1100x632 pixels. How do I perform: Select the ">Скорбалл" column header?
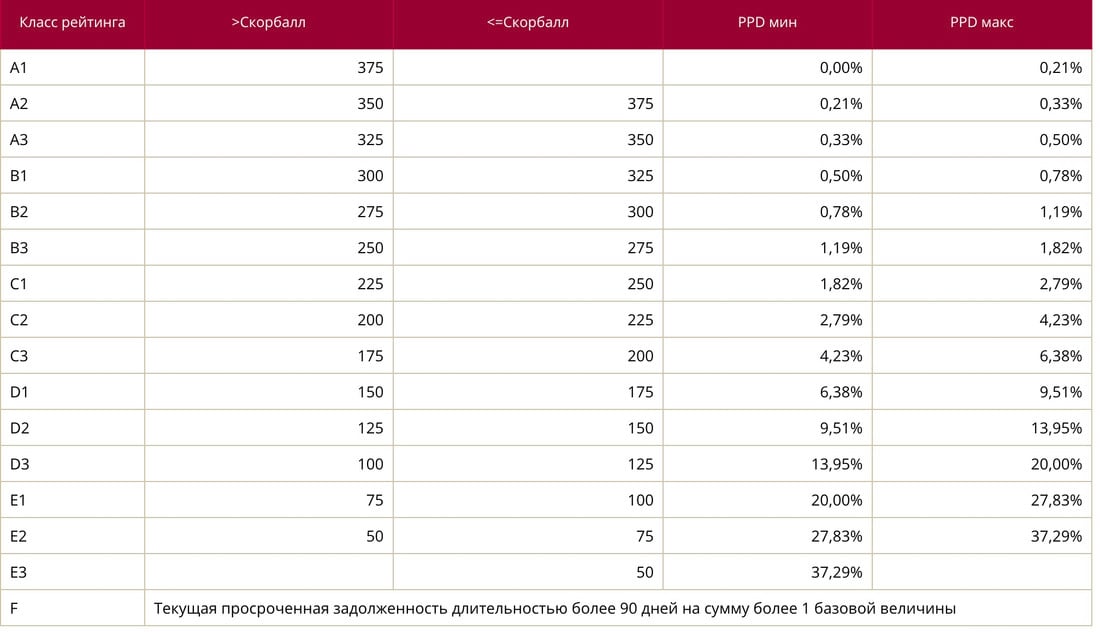pyautogui.click(x=268, y=23)
